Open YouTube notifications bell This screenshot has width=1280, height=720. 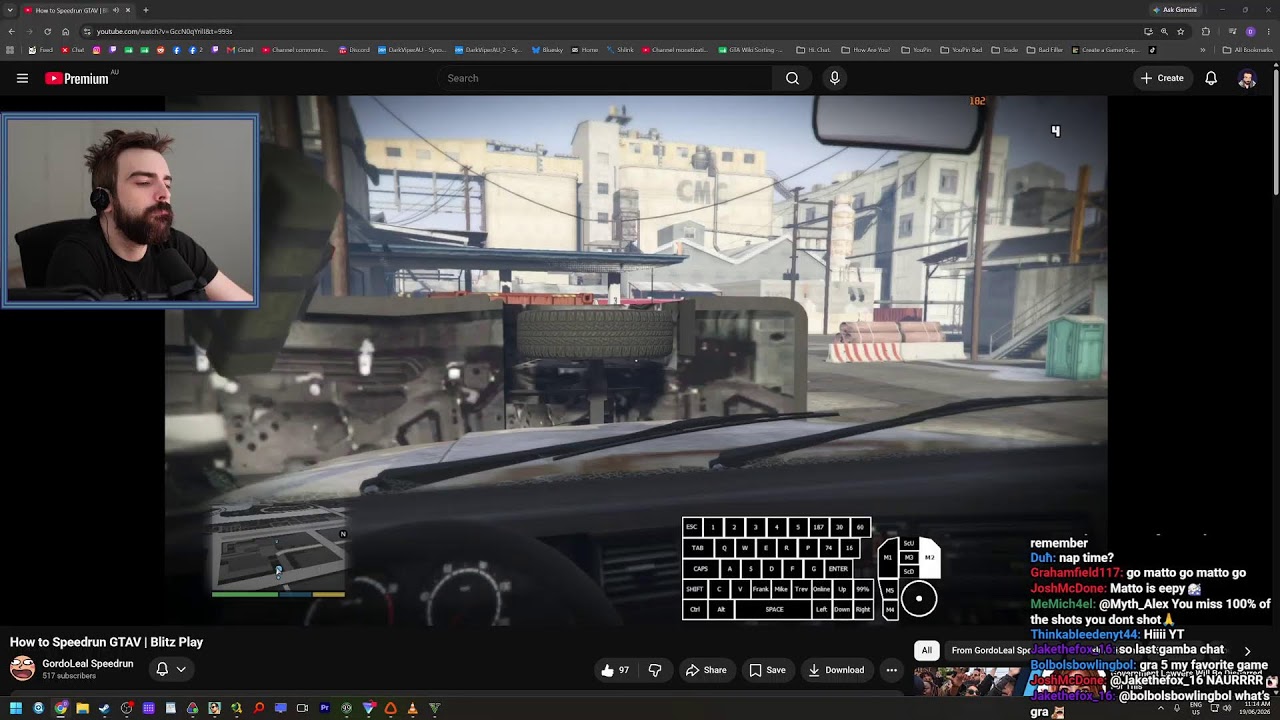1211,78
